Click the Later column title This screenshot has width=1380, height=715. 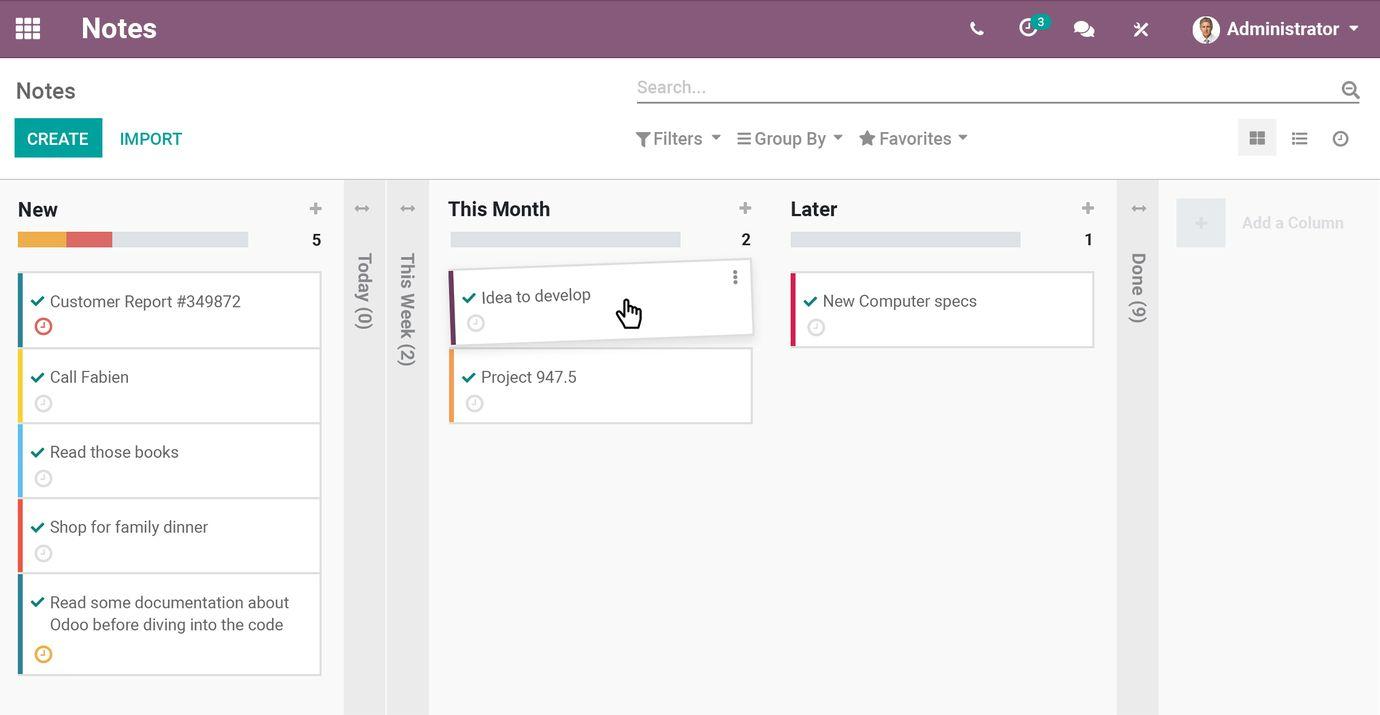tap(814, 209)
